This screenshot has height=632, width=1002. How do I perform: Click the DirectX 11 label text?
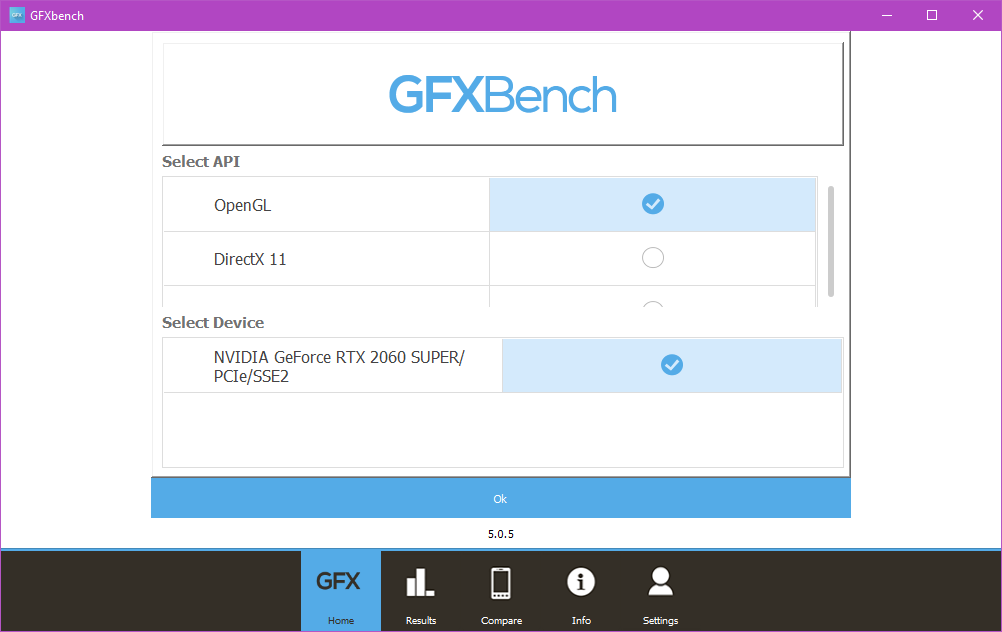tap(250, 259)
